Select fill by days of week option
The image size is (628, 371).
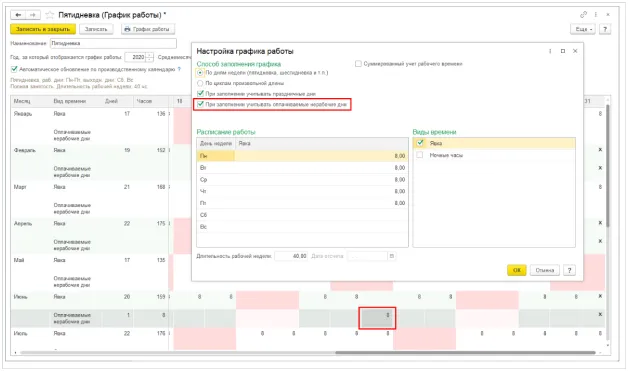tap(200, 73)
